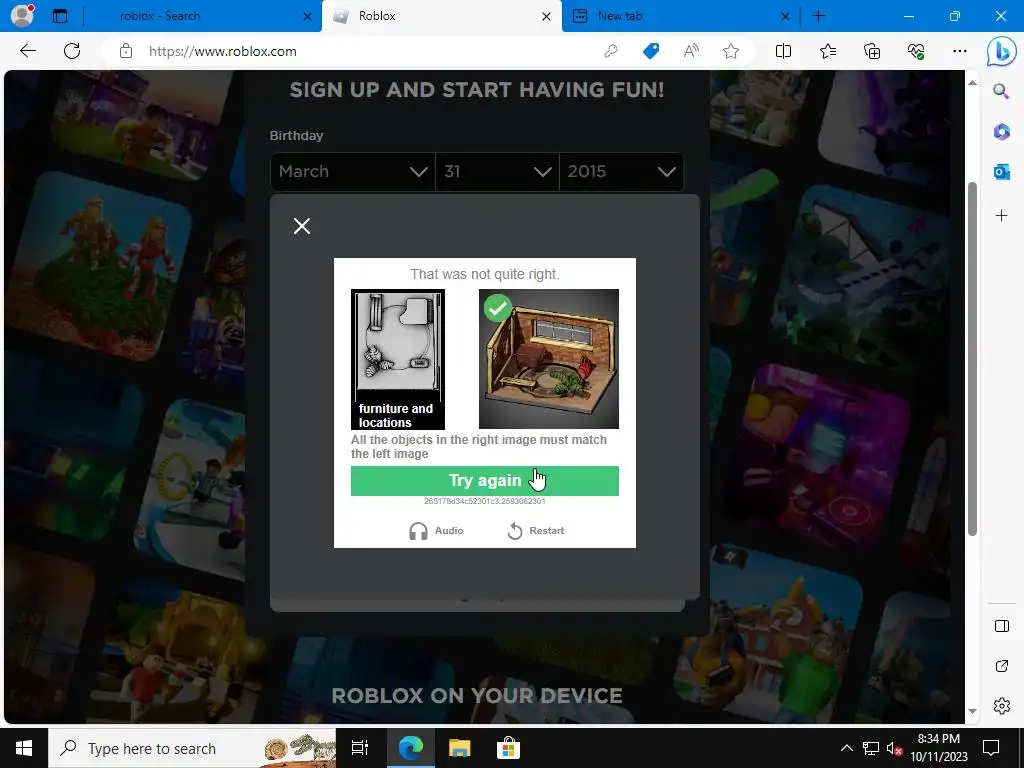Open Microsoft Store from the taskbar

click(x=508, y=748)
